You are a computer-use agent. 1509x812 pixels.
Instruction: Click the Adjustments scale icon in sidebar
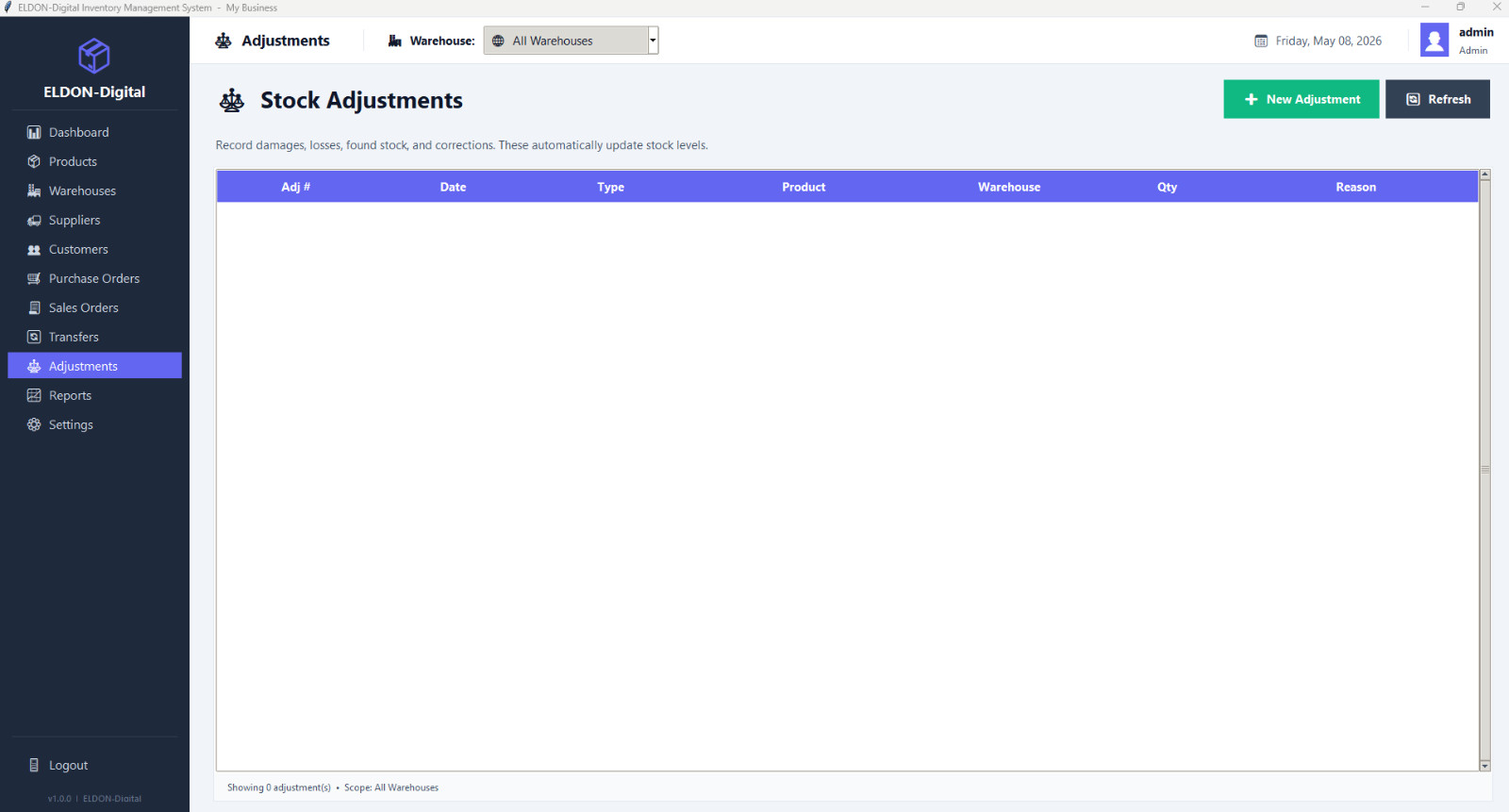(x=34, y=367)
